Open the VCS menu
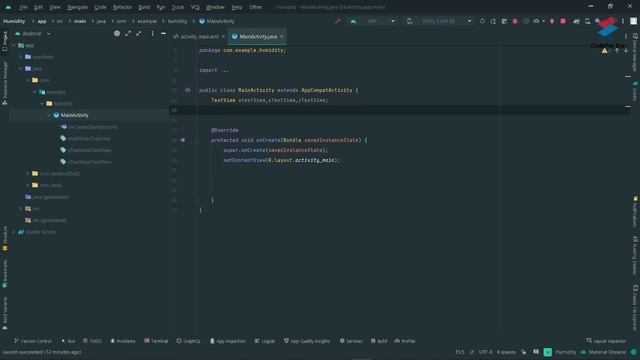 click(195, 7)
